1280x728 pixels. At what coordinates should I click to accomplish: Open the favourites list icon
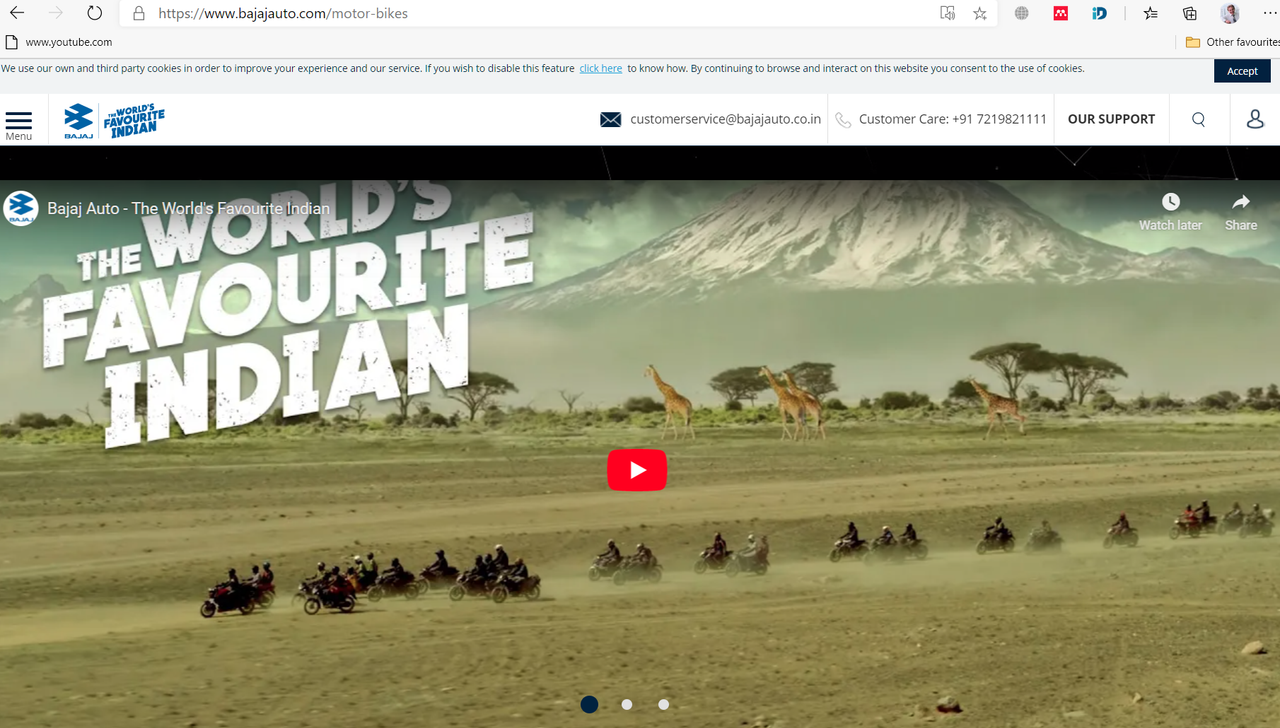tap(1151, 13)
